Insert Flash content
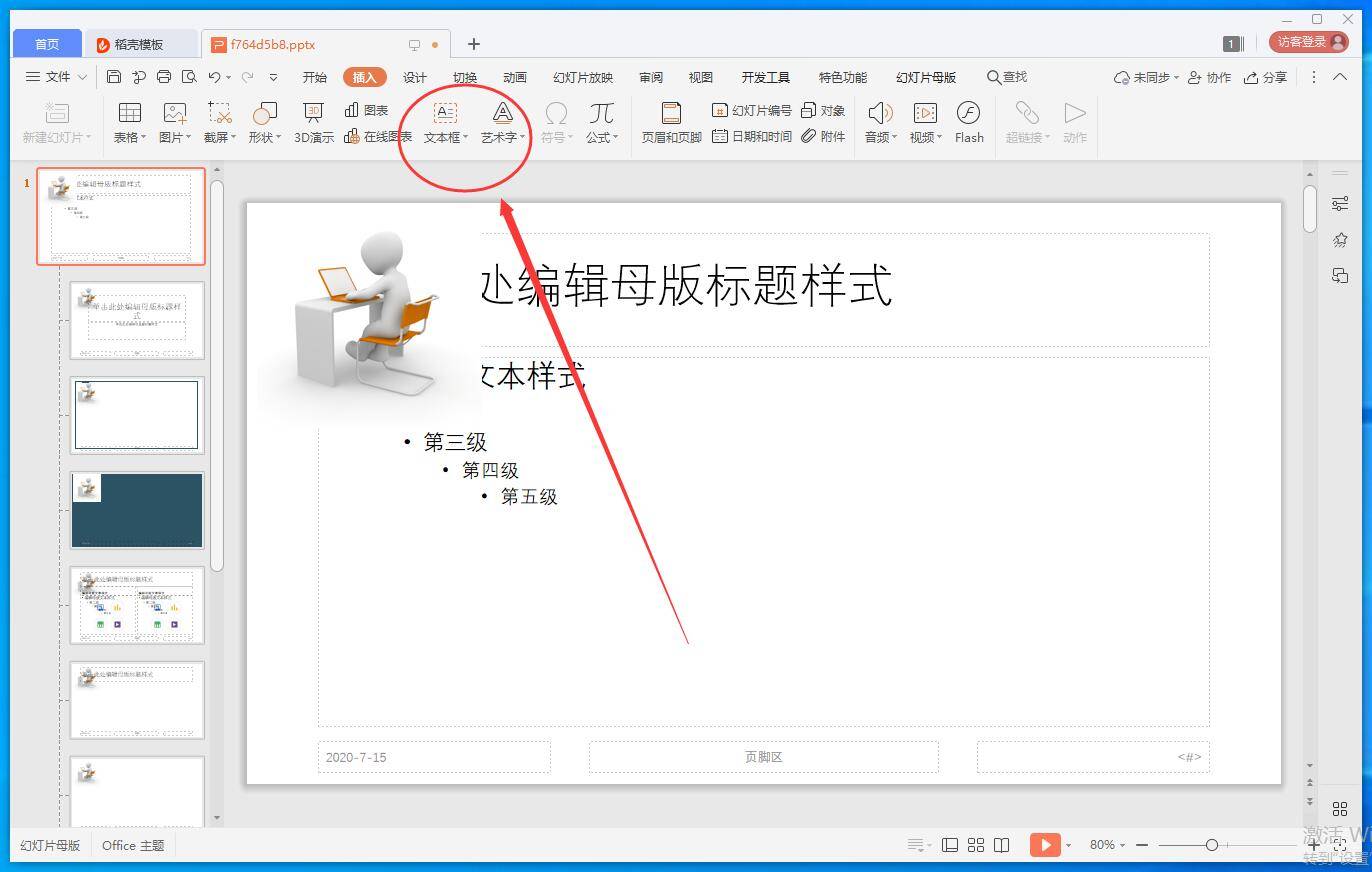 969,123
